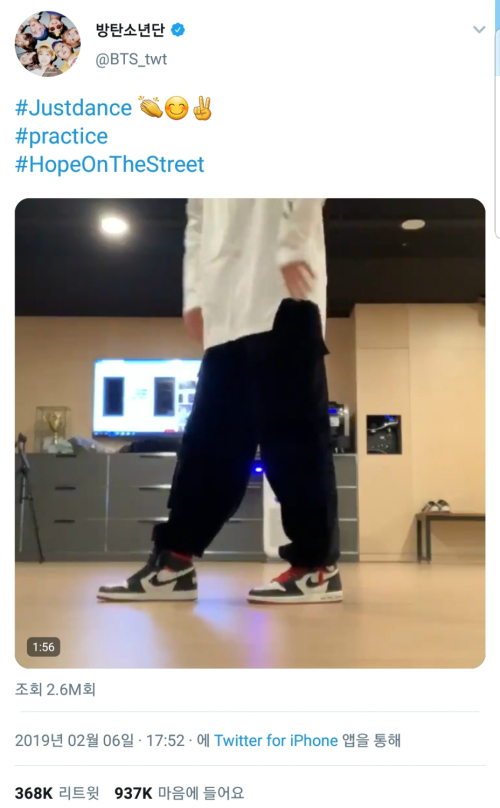Click the smiling face emoji

pyautogui.click(x=176, y=109)
